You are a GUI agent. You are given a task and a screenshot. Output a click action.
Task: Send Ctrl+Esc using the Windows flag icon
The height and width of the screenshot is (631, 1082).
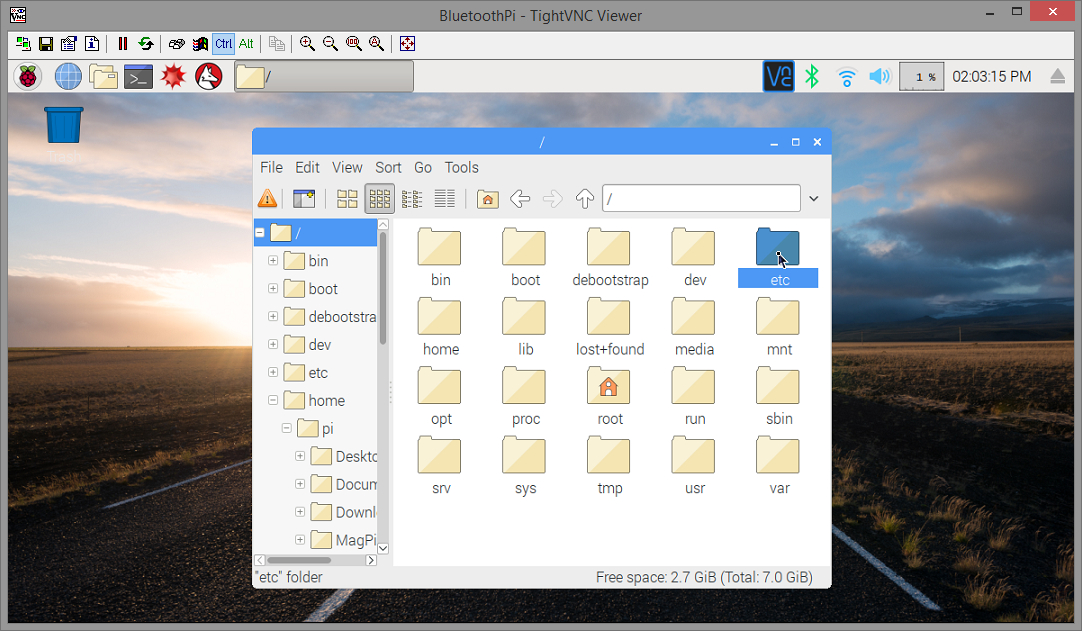pyautogui.click(x=200, y=44)
